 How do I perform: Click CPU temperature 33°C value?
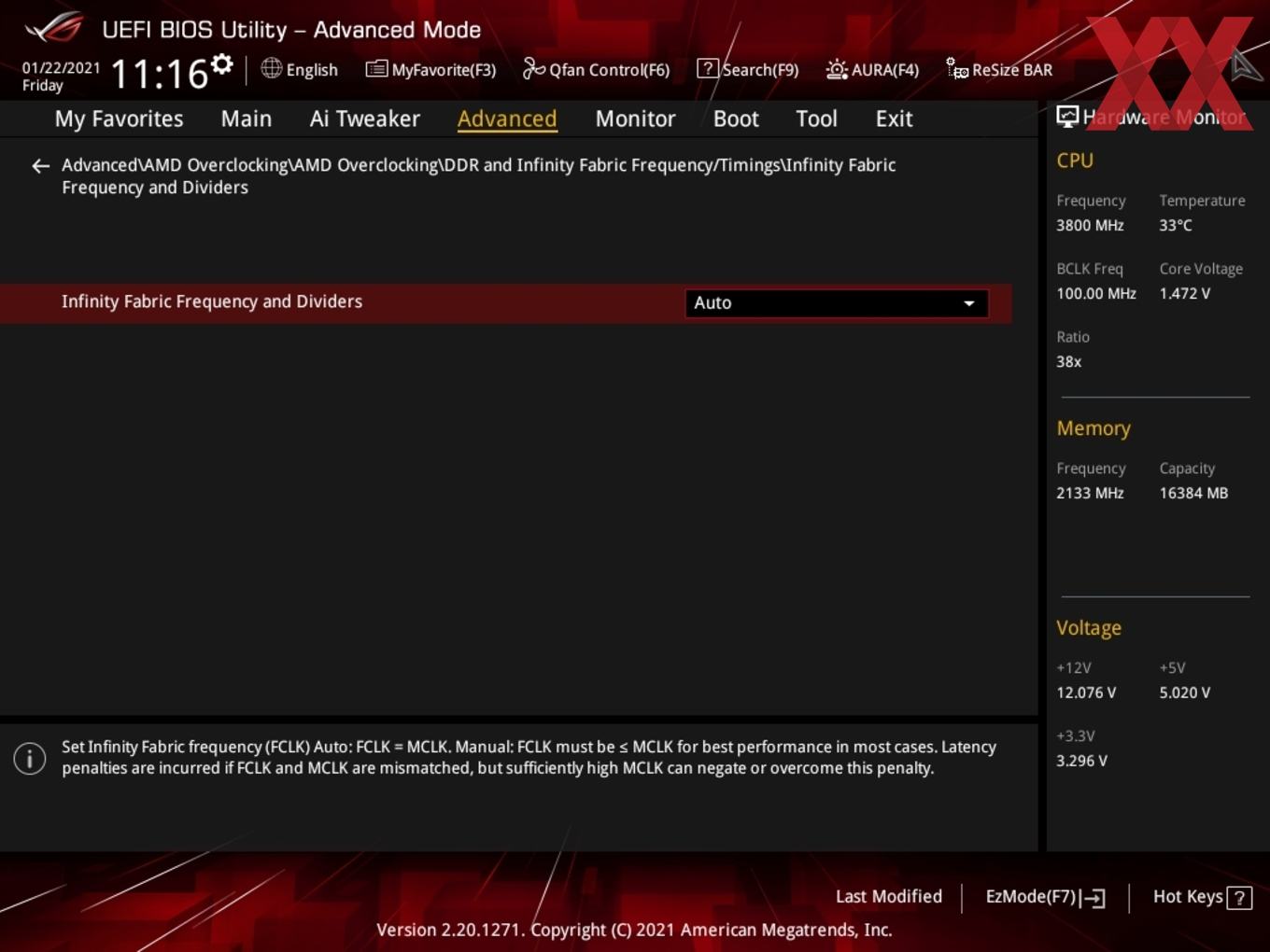(1176, 226)
